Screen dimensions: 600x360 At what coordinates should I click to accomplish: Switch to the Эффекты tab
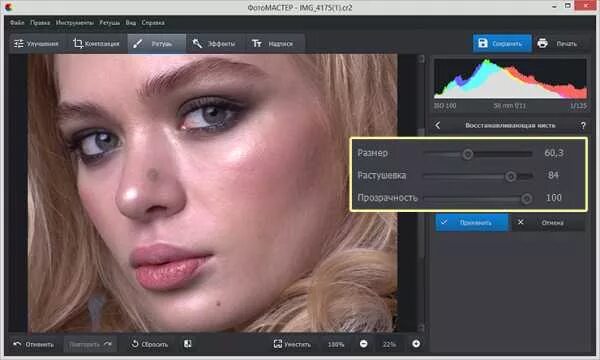tap(214, 44)
